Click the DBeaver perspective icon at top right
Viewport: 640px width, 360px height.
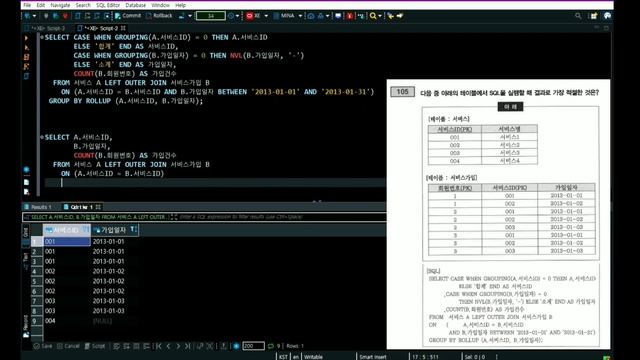[607, 16]
